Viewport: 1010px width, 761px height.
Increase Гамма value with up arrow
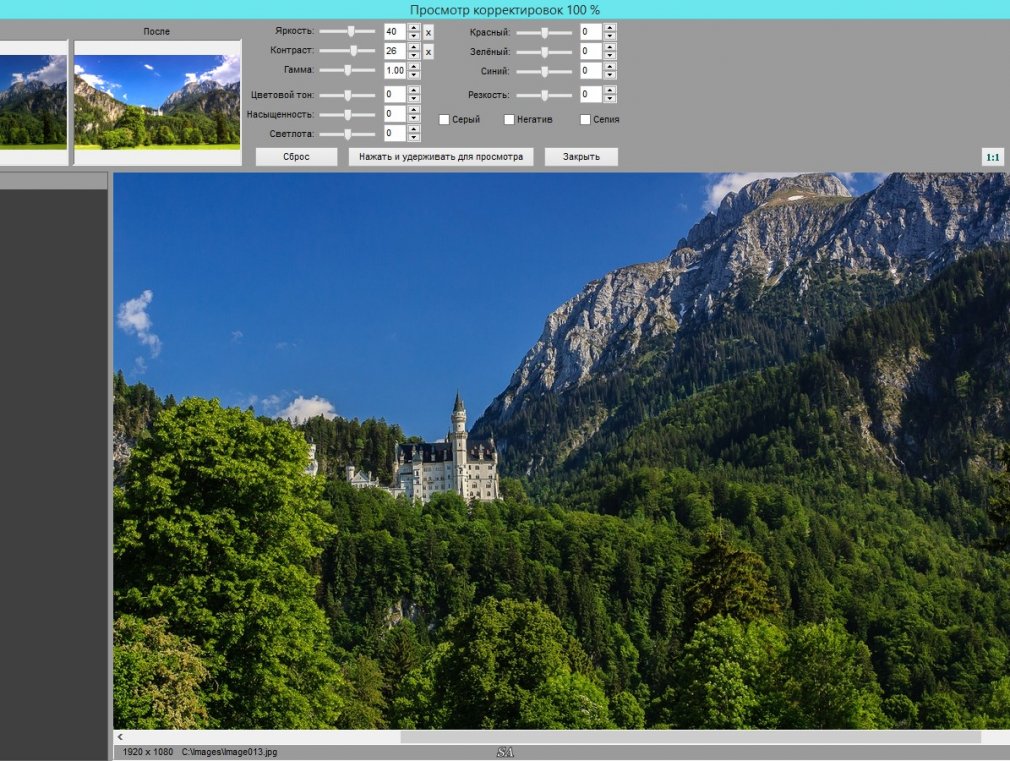[x=414, y=66]
